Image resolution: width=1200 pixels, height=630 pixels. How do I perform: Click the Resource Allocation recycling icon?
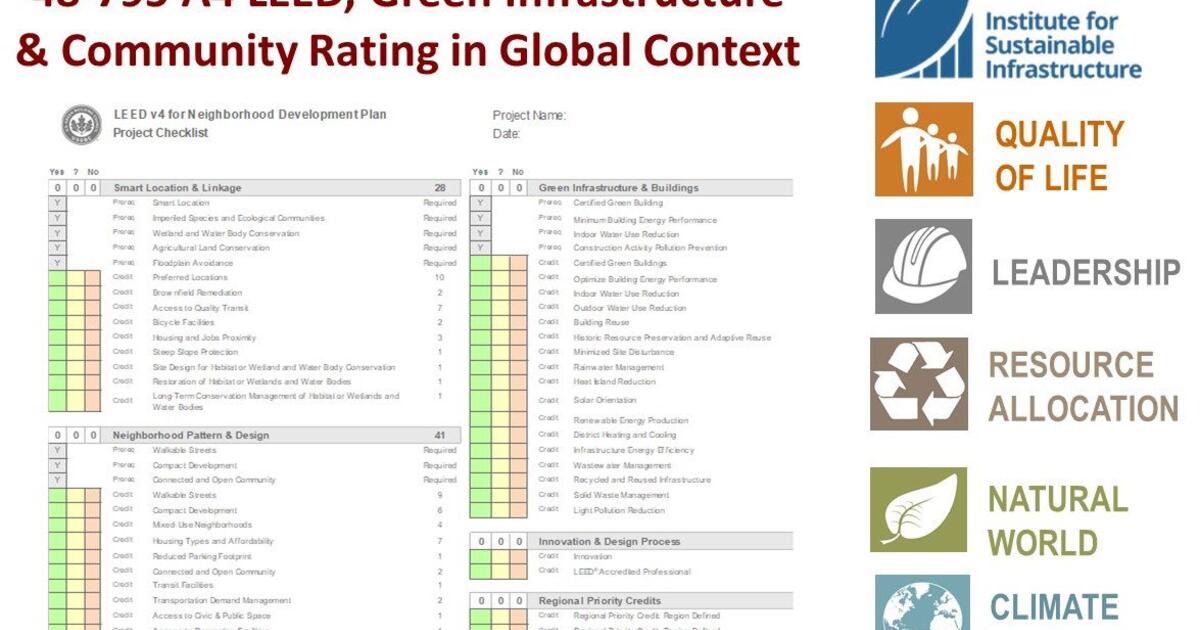coord(919,384)
